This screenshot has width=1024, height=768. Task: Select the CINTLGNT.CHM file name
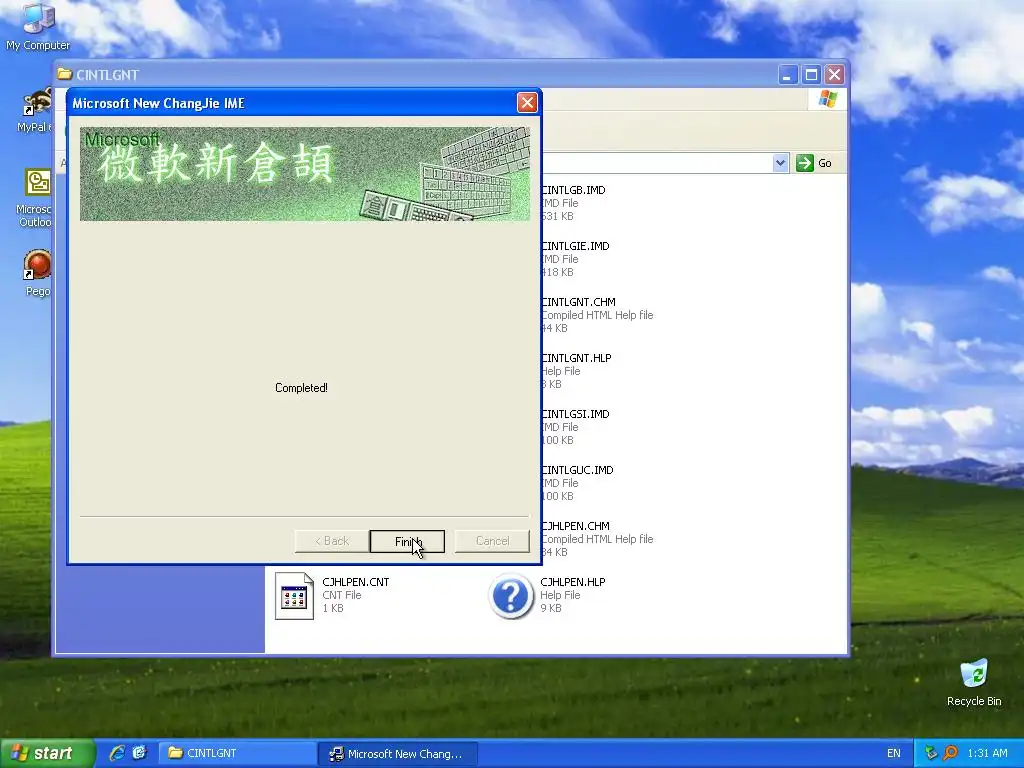click(x=578, y=302)
